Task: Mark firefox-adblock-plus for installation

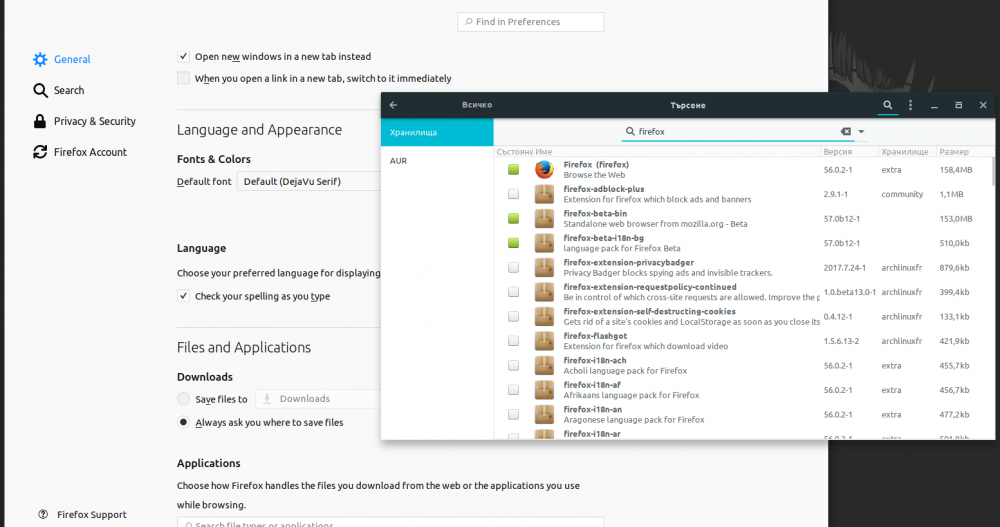Action: click(x=513, y=194)
